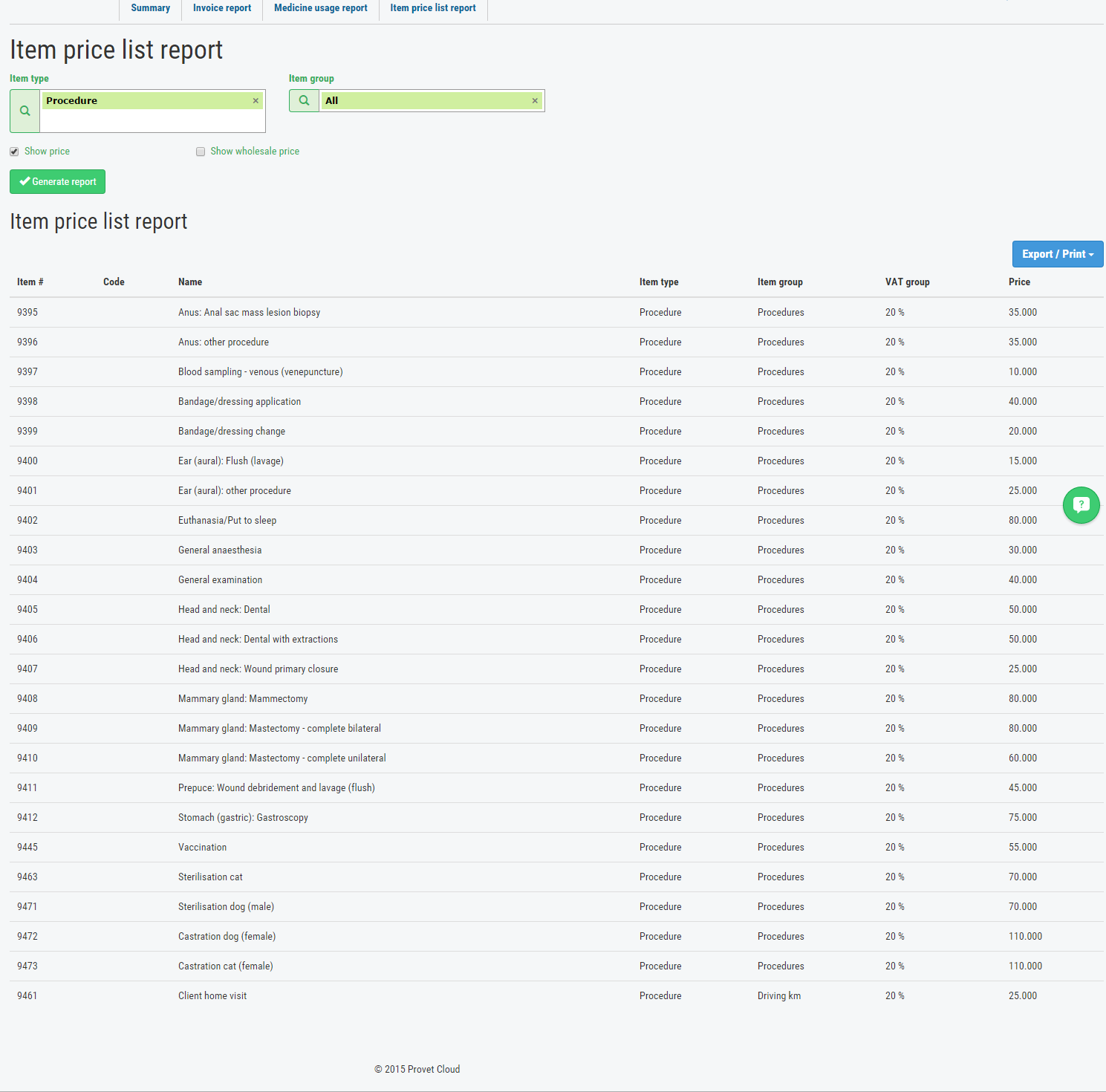Open the Vaccination item entry
The width and height of the screenshot is (1106, 1092).
(202, 847)
